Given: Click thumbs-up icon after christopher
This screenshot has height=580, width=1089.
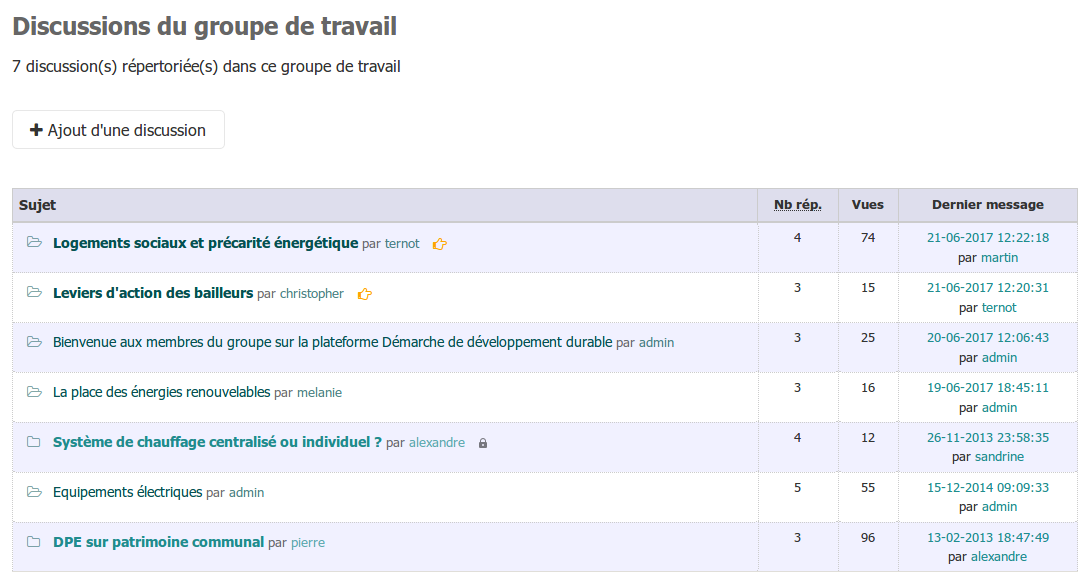Looking at the screenshot, I should click(365, 294).
